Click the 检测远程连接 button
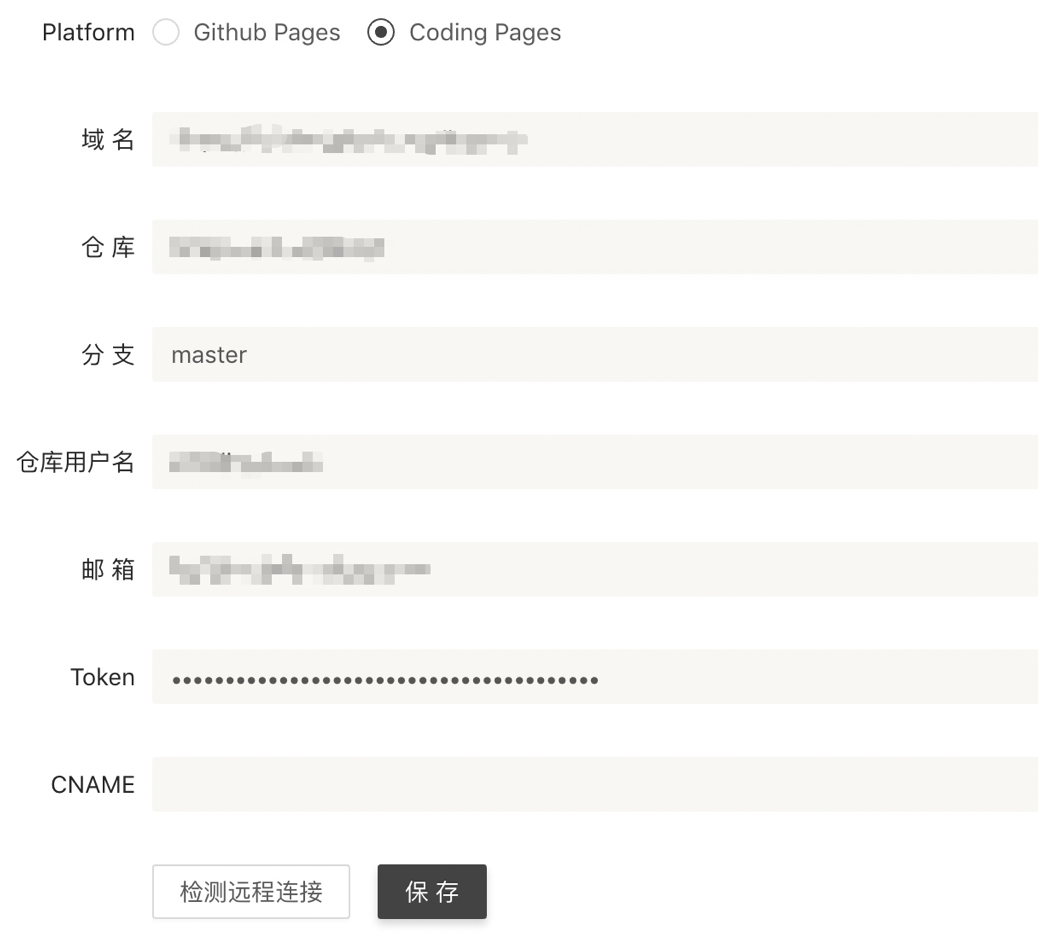The height and width of the screenshot is (938, 1038). coord(250,891)
